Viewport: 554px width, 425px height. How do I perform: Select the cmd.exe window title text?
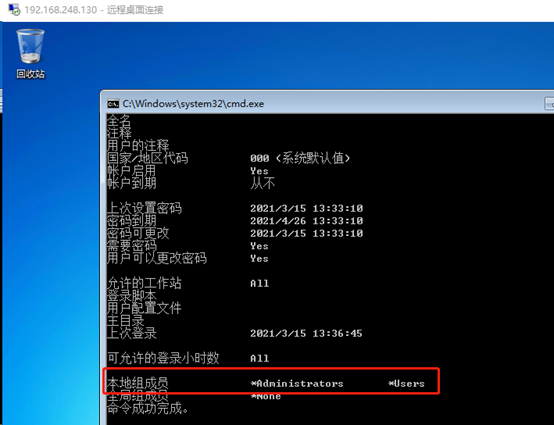[193, 104]
